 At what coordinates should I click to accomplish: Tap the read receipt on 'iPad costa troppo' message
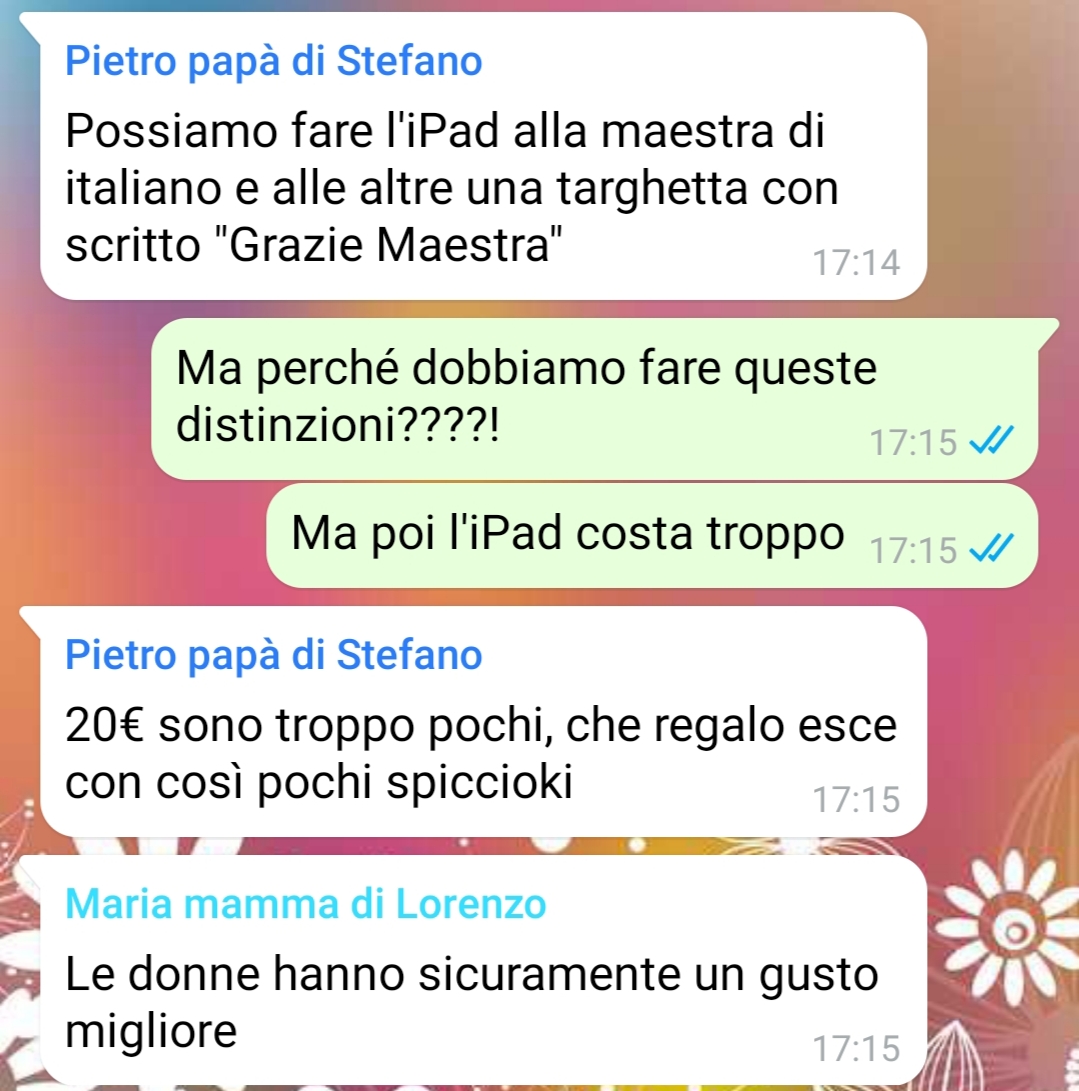point(991,548)
